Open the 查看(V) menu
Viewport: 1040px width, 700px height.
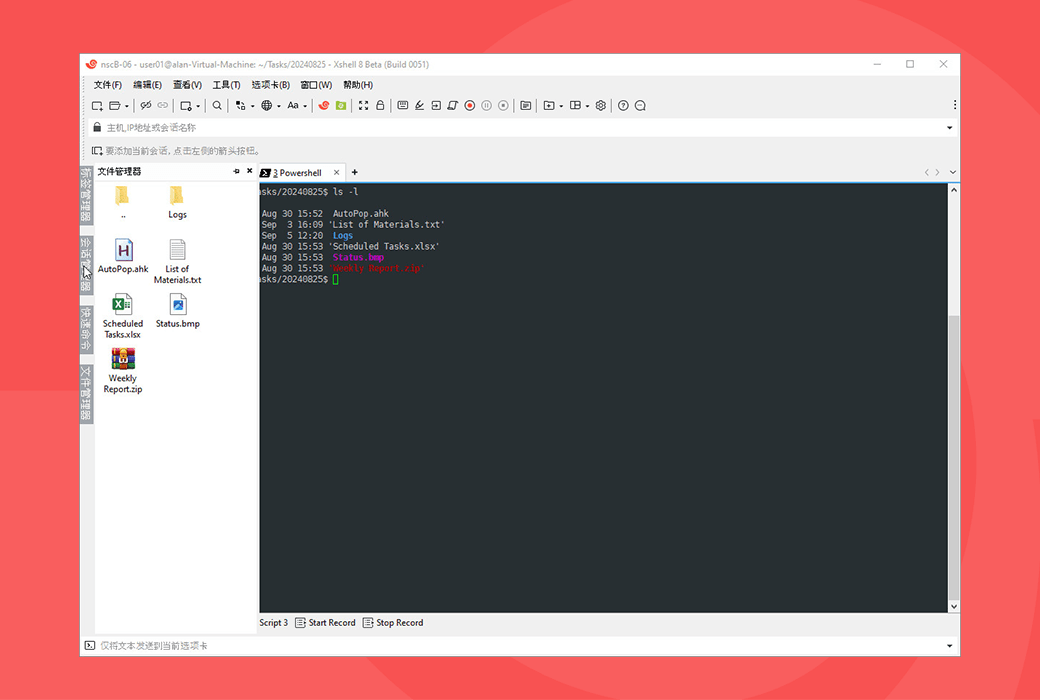[187, 85]
